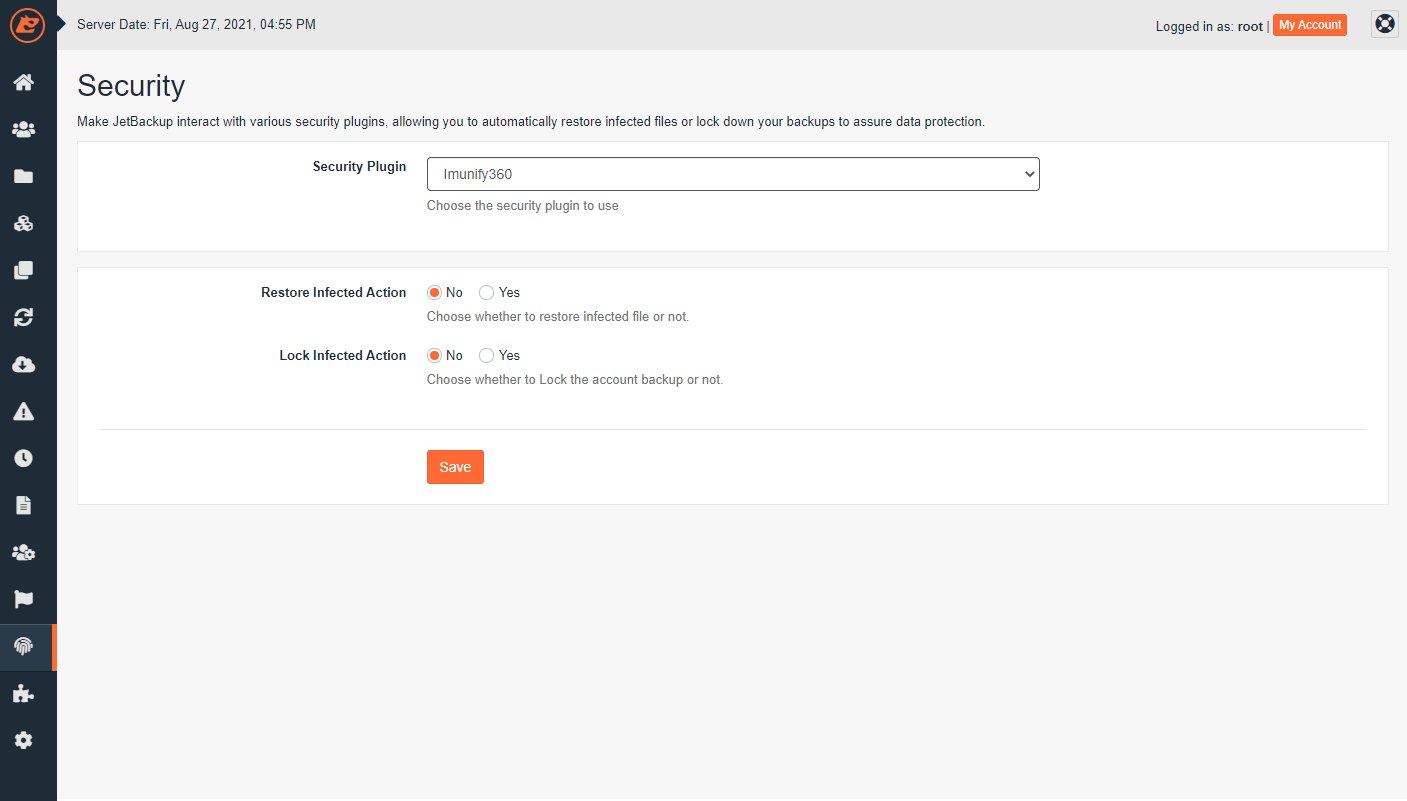Open the clone copies sidebar icon
This screenshot has height=801, width=1407.
click(x=23, y=270)
